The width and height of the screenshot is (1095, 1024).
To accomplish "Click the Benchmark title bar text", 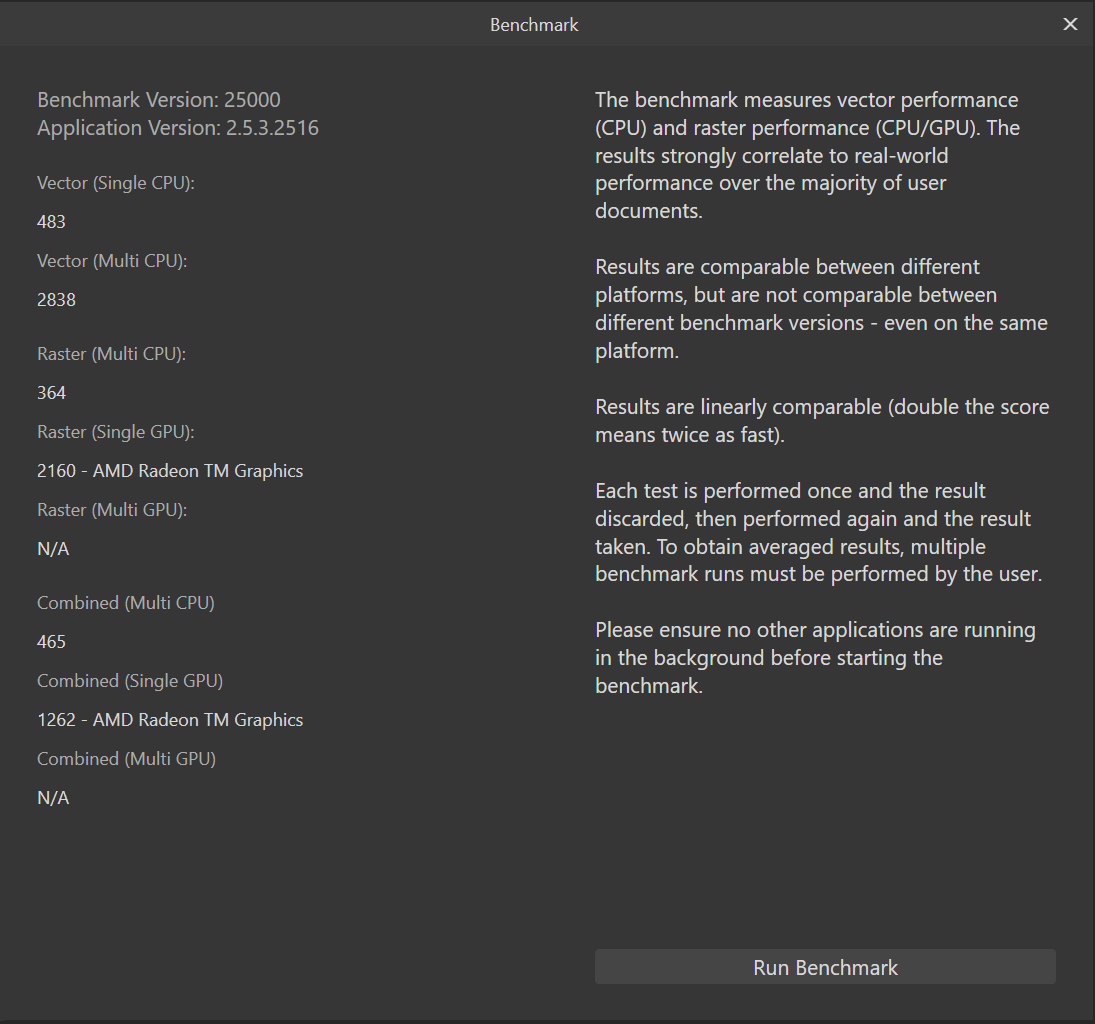I will point(534,24).
